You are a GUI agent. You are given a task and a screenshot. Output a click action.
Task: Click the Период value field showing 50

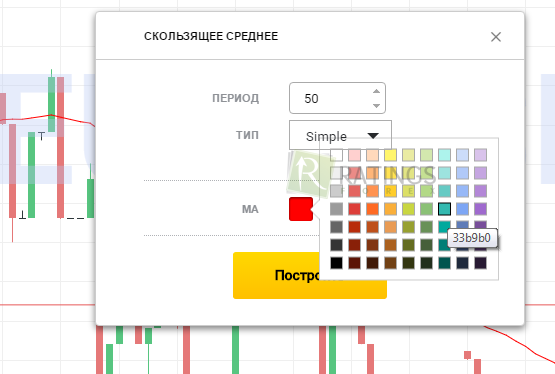pyautogui.click(x=337, y=98)
